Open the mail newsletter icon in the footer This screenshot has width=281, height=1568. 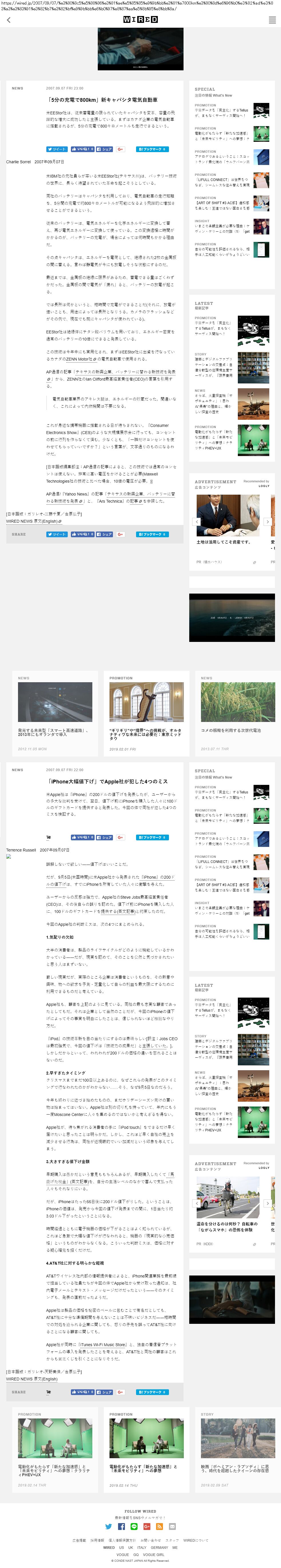click(172, 1527)
